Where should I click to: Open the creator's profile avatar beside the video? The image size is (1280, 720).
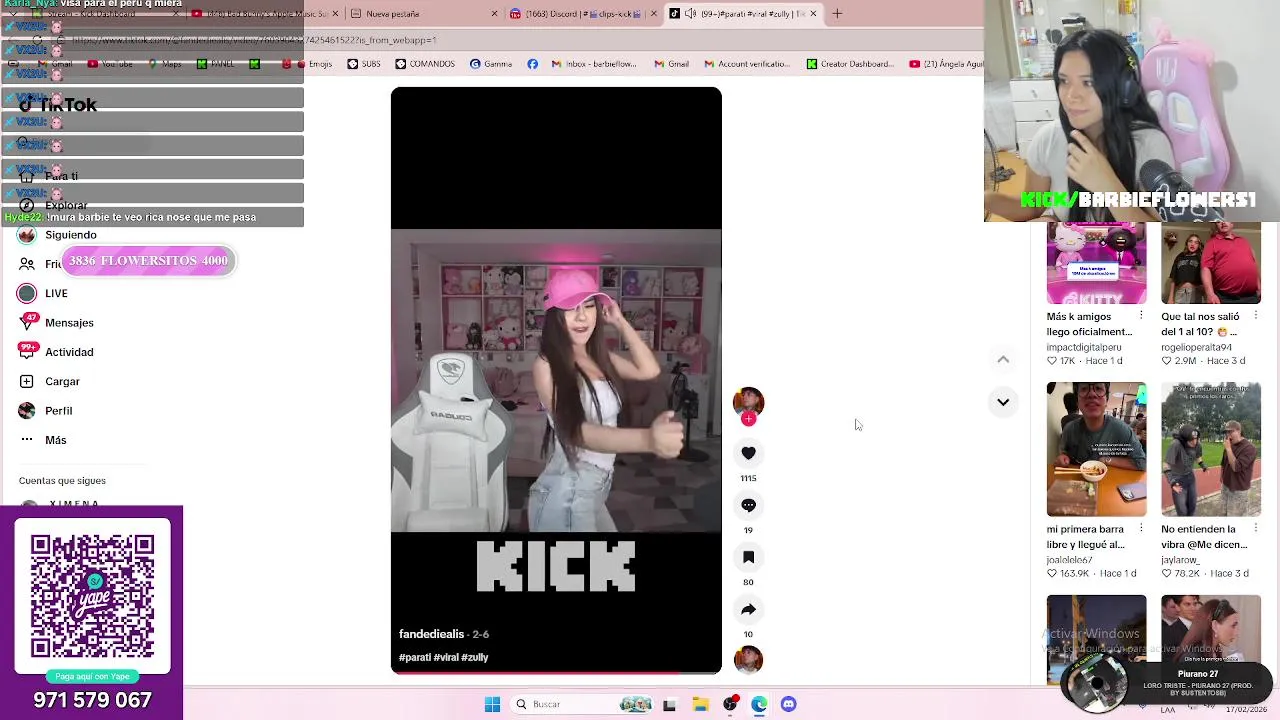[x=748, y=401]
